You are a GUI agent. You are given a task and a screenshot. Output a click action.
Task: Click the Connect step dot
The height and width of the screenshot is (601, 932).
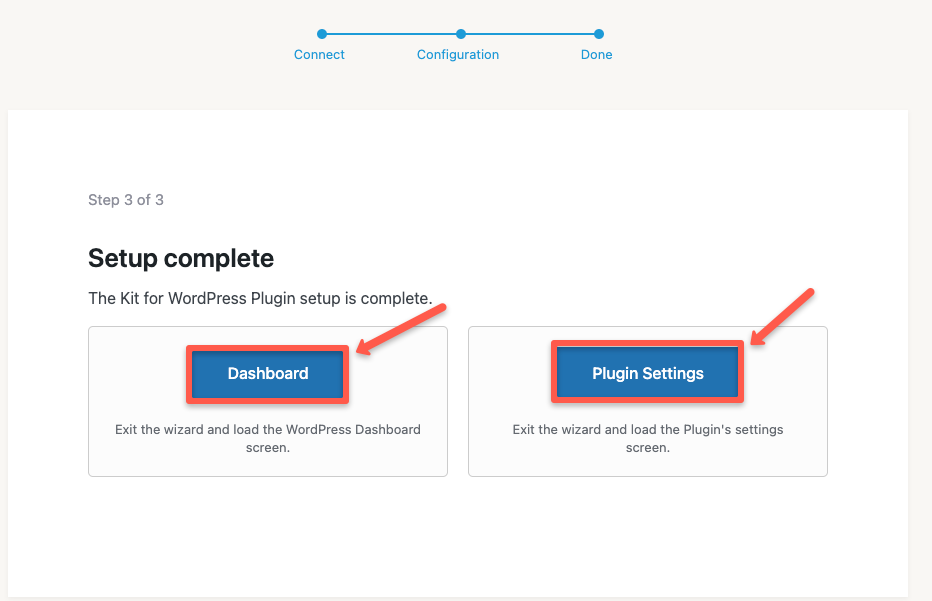pos(322,34)
